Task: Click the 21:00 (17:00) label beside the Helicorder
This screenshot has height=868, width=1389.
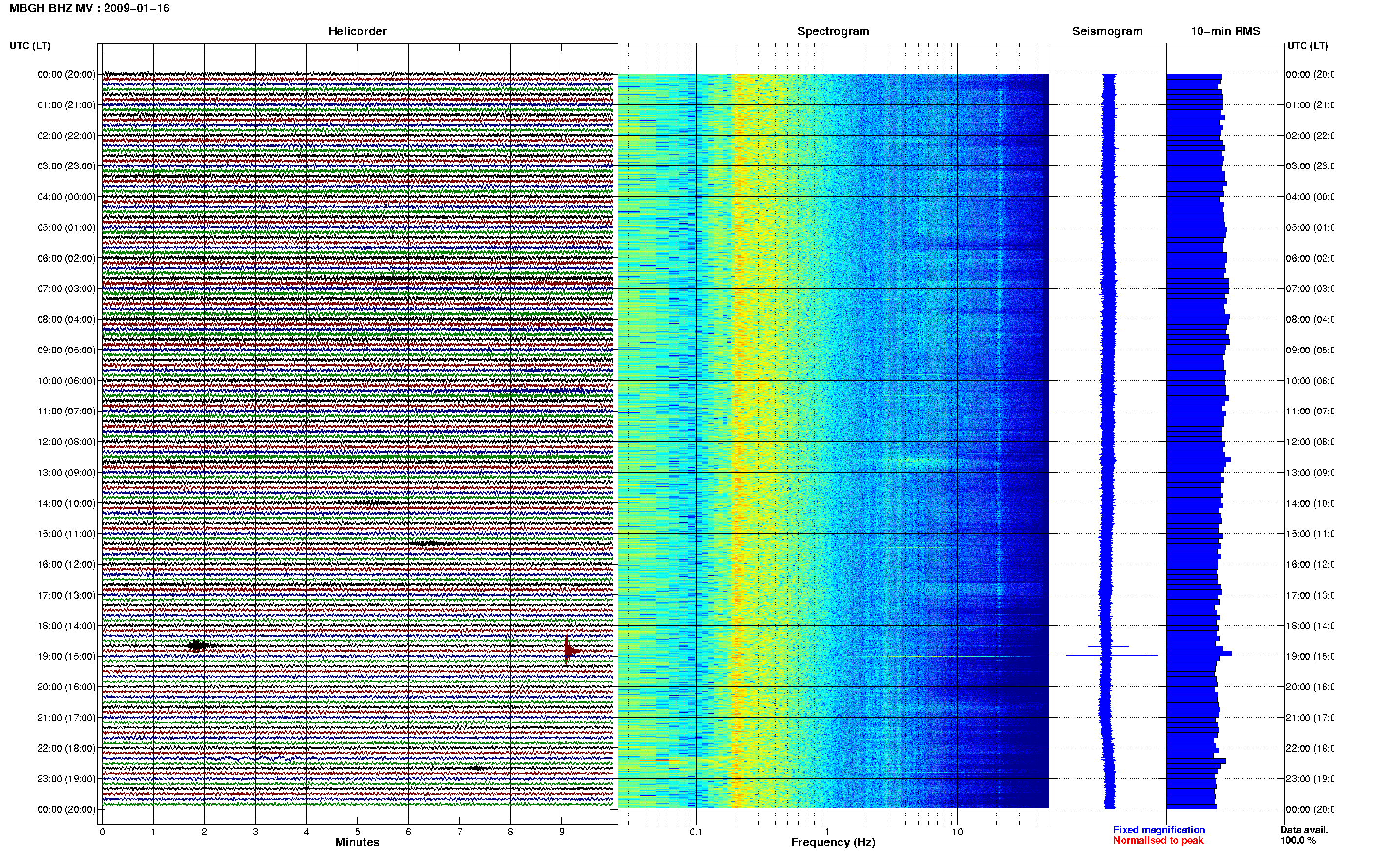Action: click(66, 718)
